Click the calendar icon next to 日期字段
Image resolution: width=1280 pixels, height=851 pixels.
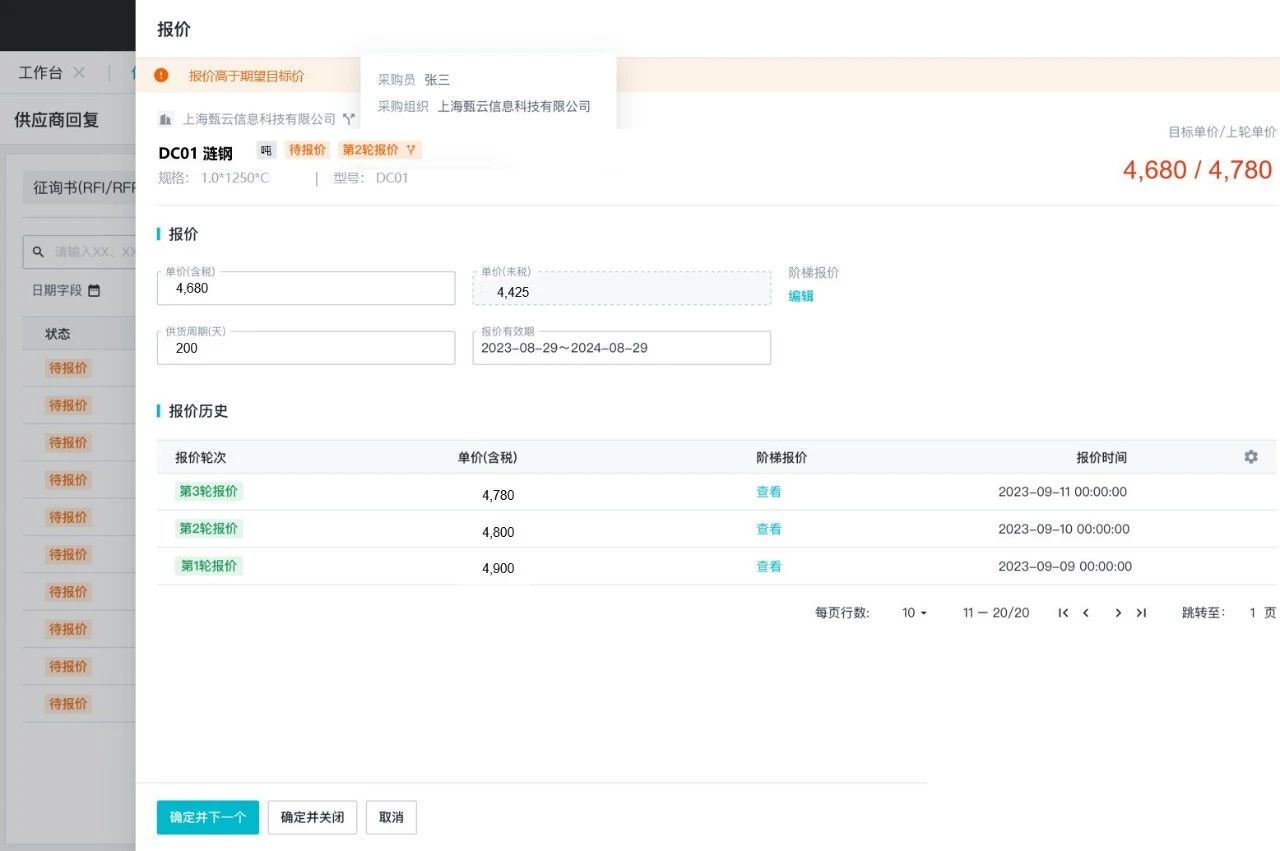pos(94,291)
